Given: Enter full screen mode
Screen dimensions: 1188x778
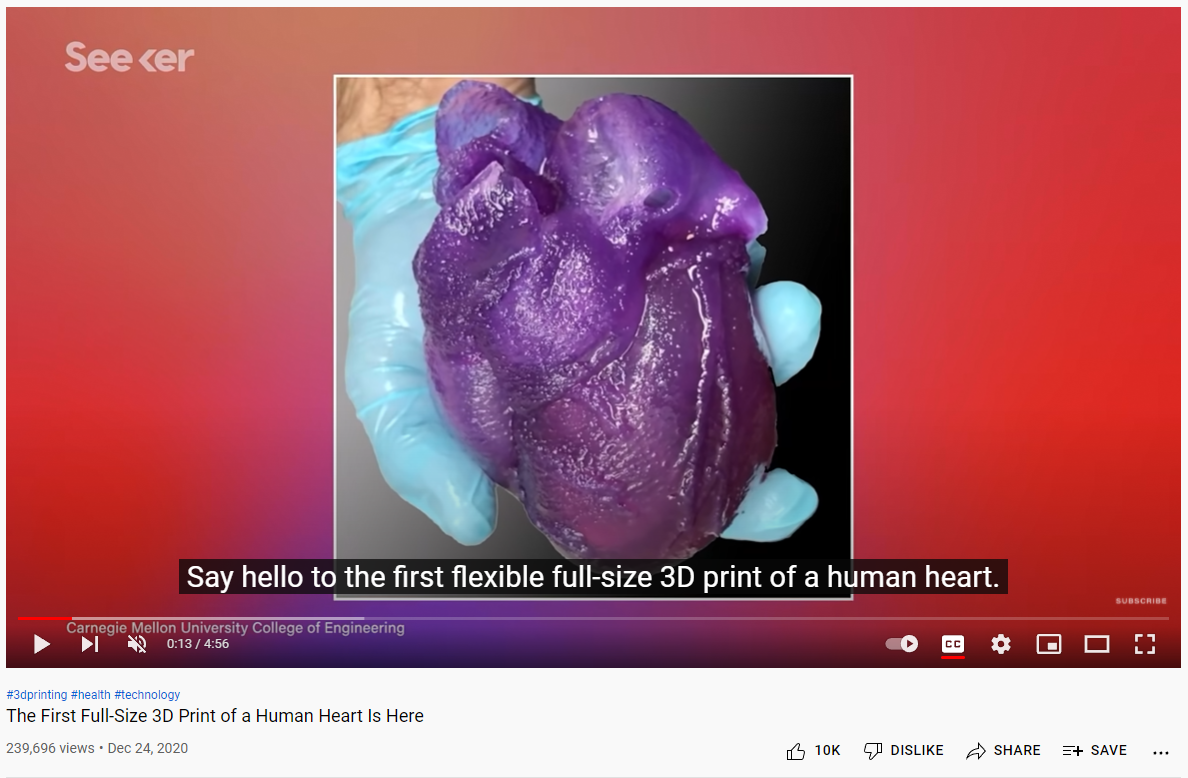Looking at the screenshot, I should (1145, 644).
